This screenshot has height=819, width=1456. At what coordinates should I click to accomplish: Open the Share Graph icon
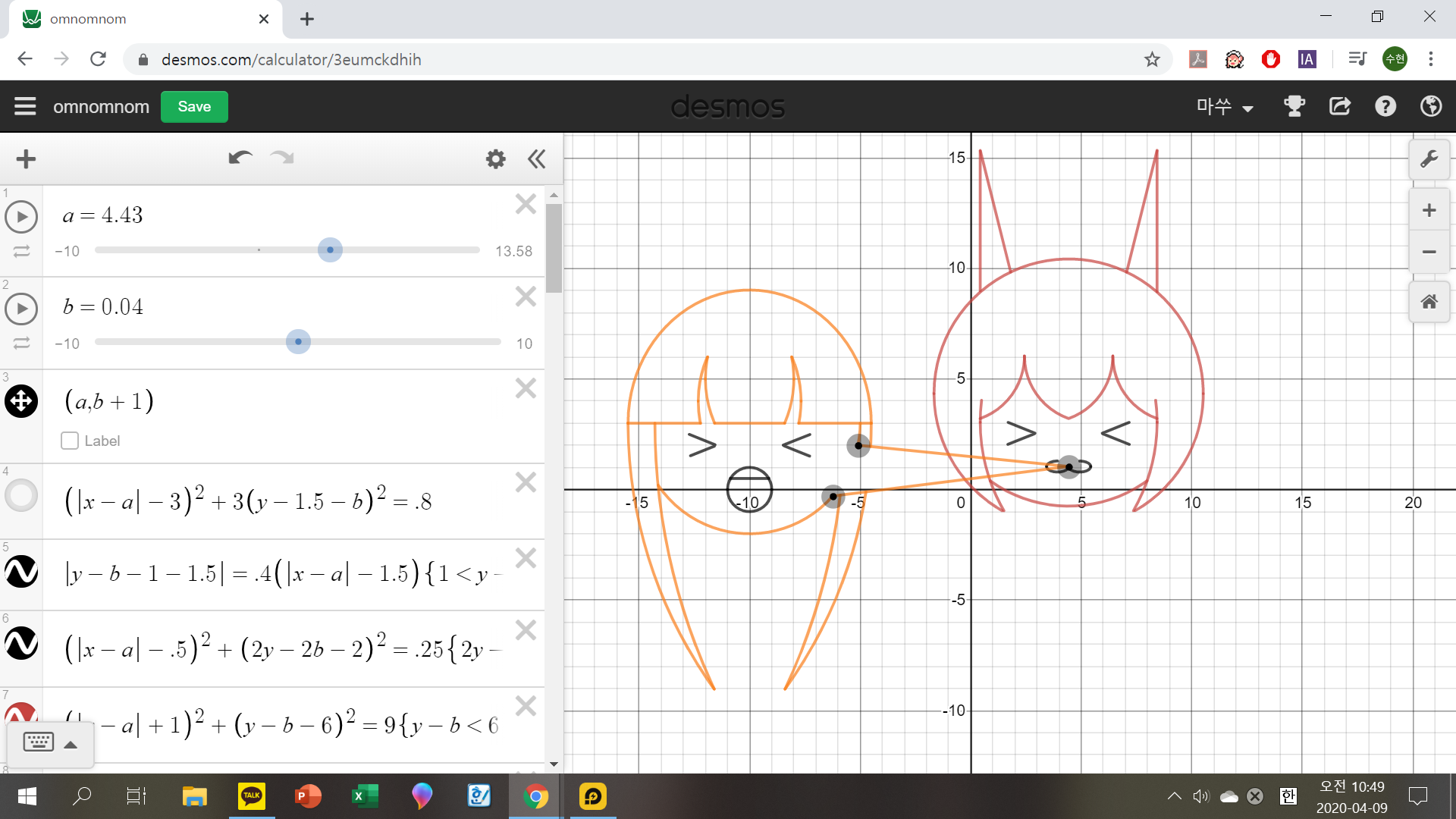tap(1340, 106)
